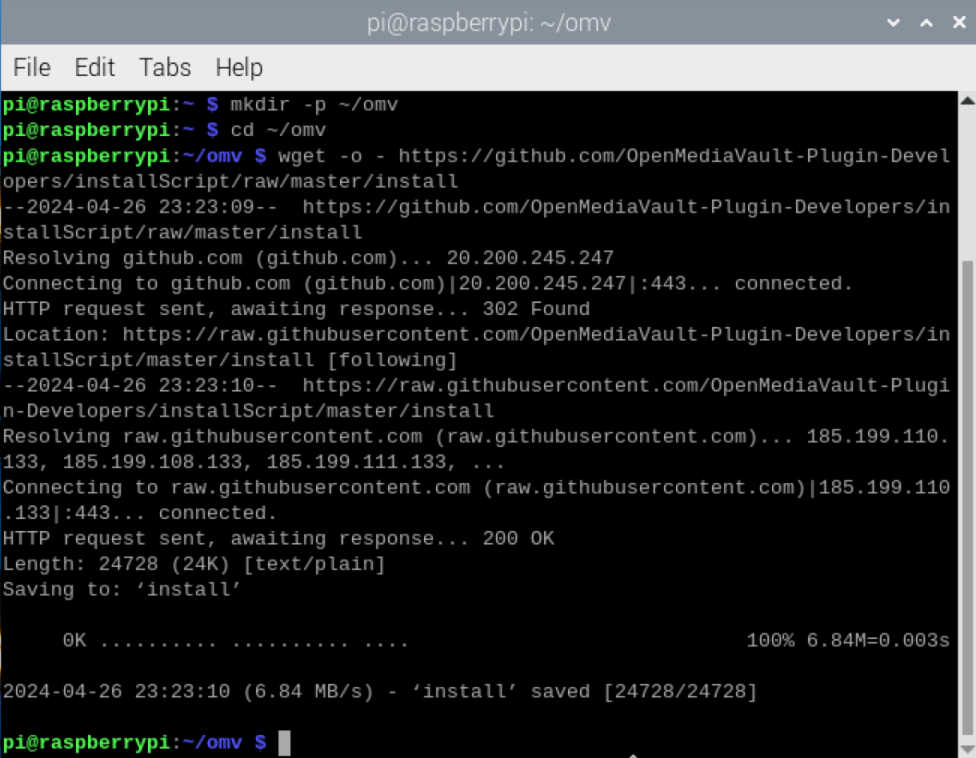Click the '--2024-04-26 23:23:10--' timestamp
Viewport: 976px width, 758px height.
140,385
